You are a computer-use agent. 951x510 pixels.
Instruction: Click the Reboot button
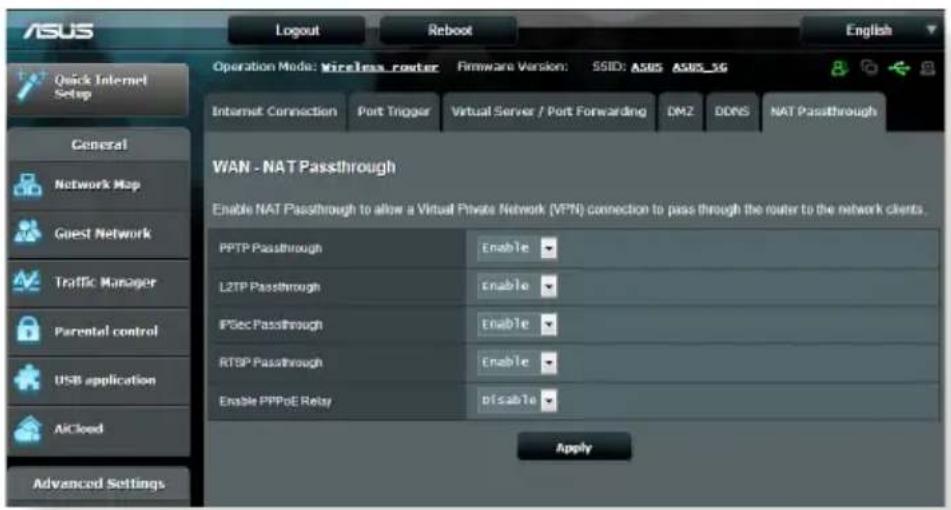point(449,30)
